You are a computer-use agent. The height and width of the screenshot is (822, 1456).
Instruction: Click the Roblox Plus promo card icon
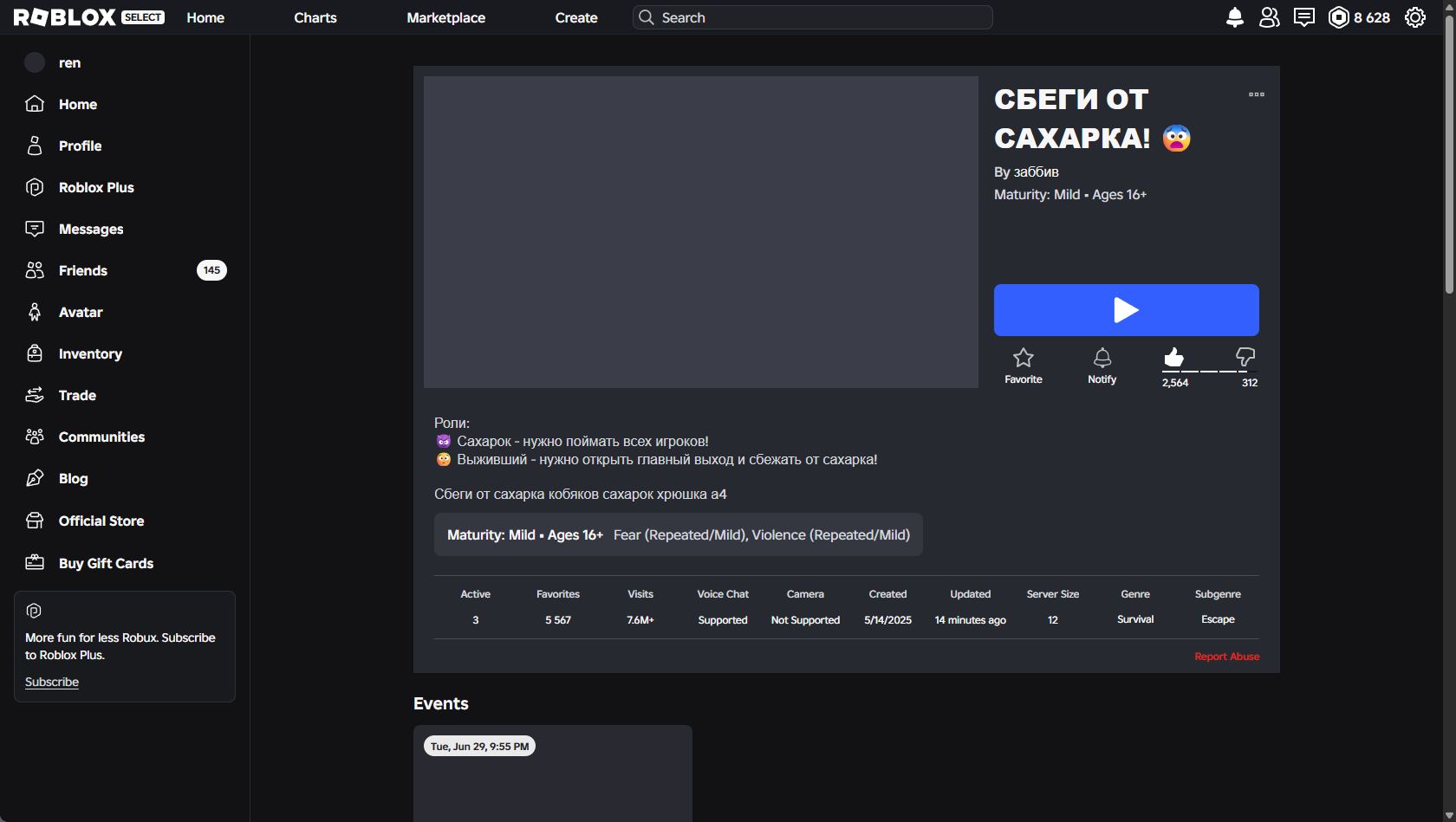click(x=34, y=611)
